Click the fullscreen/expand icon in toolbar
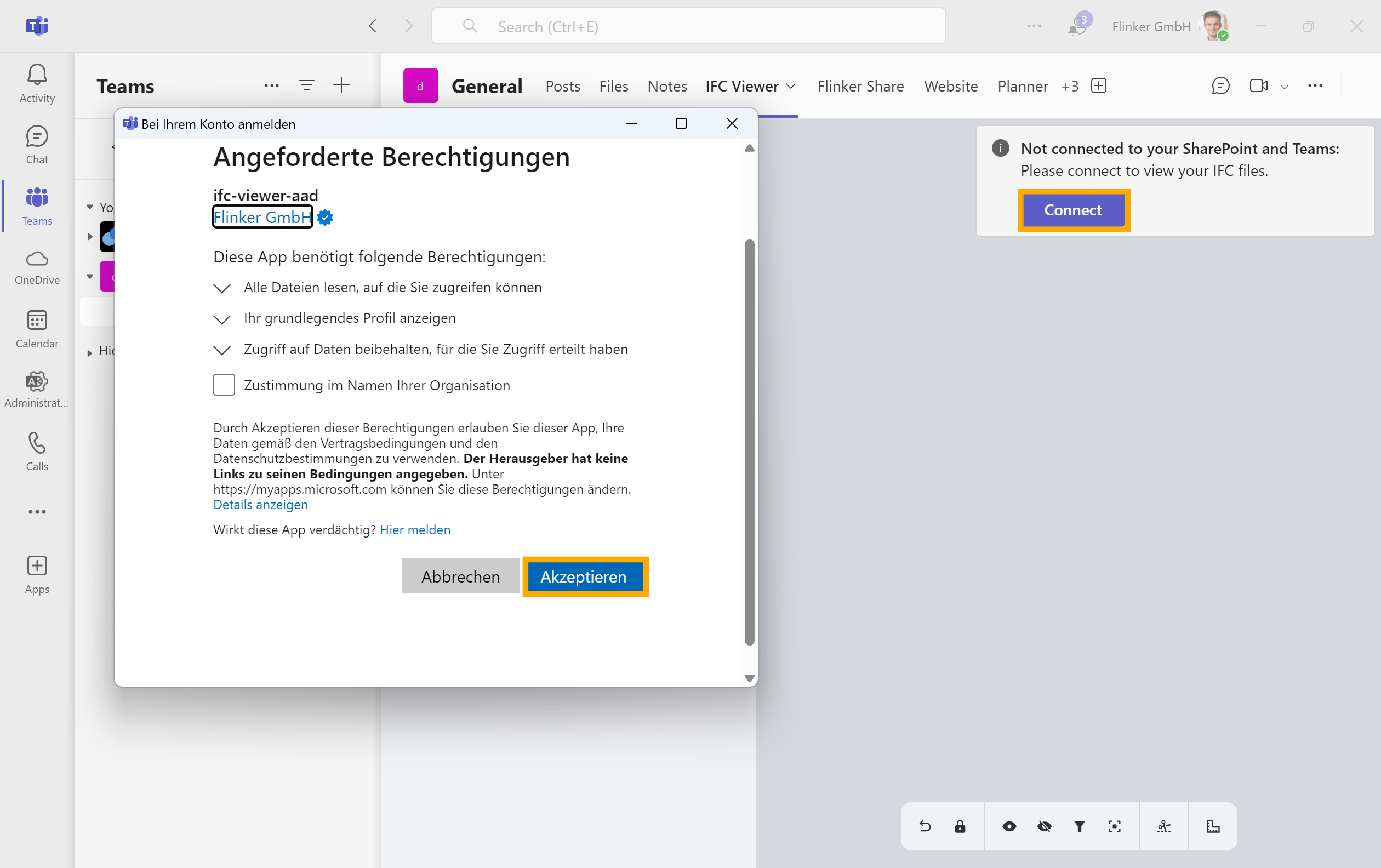Viewport: 1381px width, 868px height. pyautogui.click(x=1114, y=825)
